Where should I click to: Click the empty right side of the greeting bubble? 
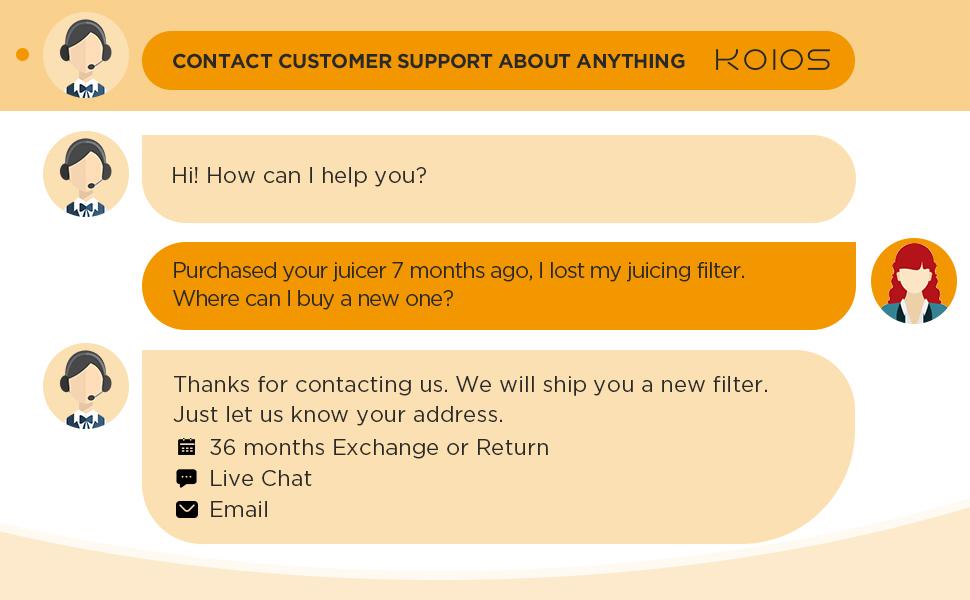coord(700,178)
